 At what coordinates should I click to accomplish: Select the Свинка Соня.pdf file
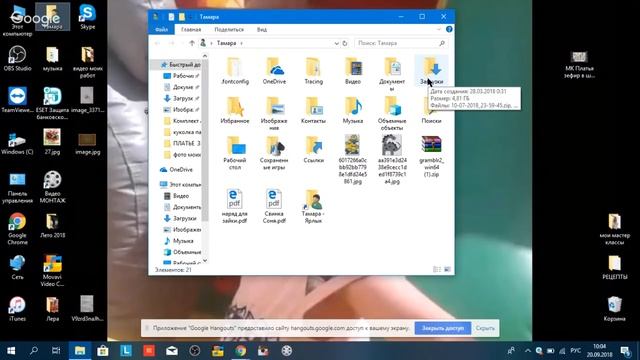pos(274,206)
